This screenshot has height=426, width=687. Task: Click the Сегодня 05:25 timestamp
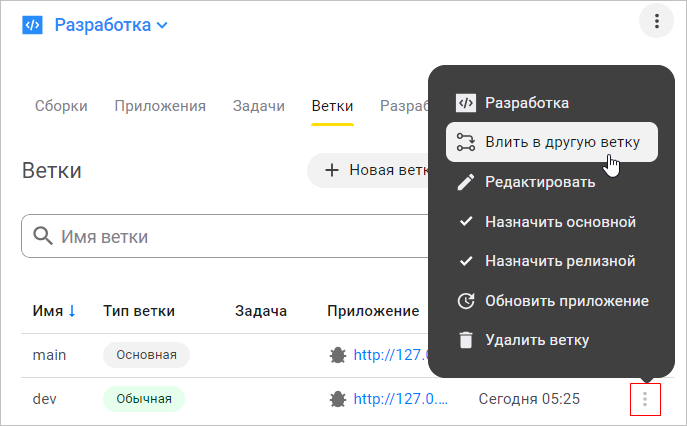pos(529,399)
